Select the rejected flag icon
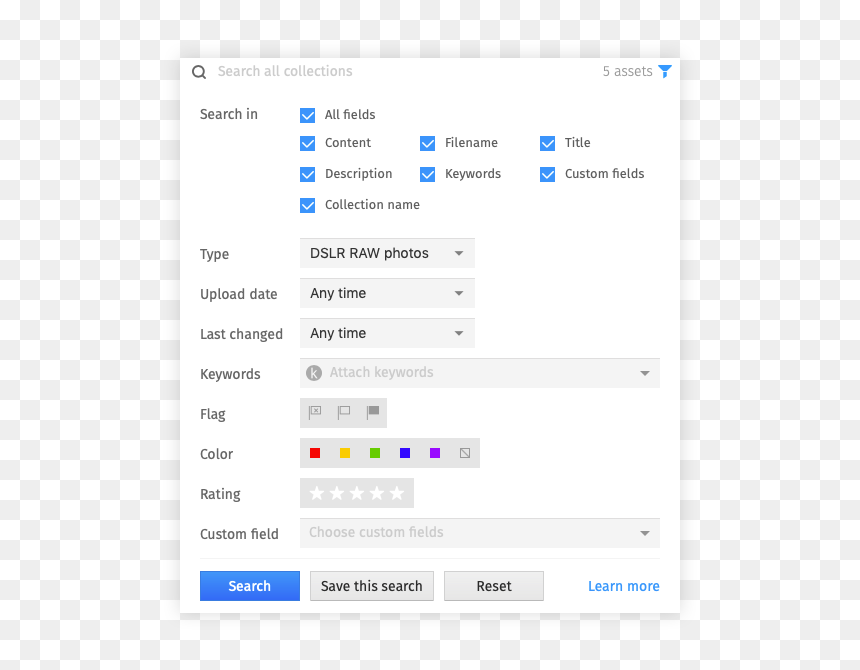 pos(315,412)
